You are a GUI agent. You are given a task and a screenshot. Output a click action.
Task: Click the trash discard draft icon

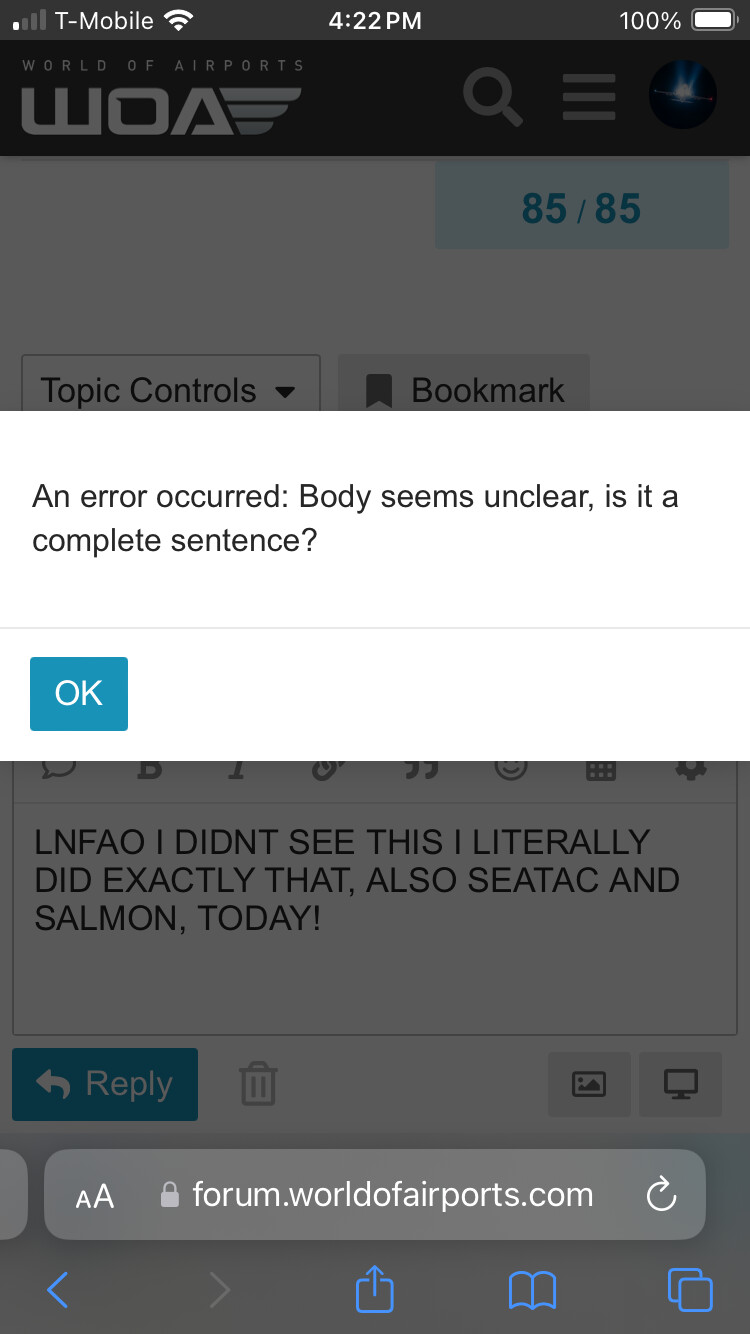pos(258,1084)
